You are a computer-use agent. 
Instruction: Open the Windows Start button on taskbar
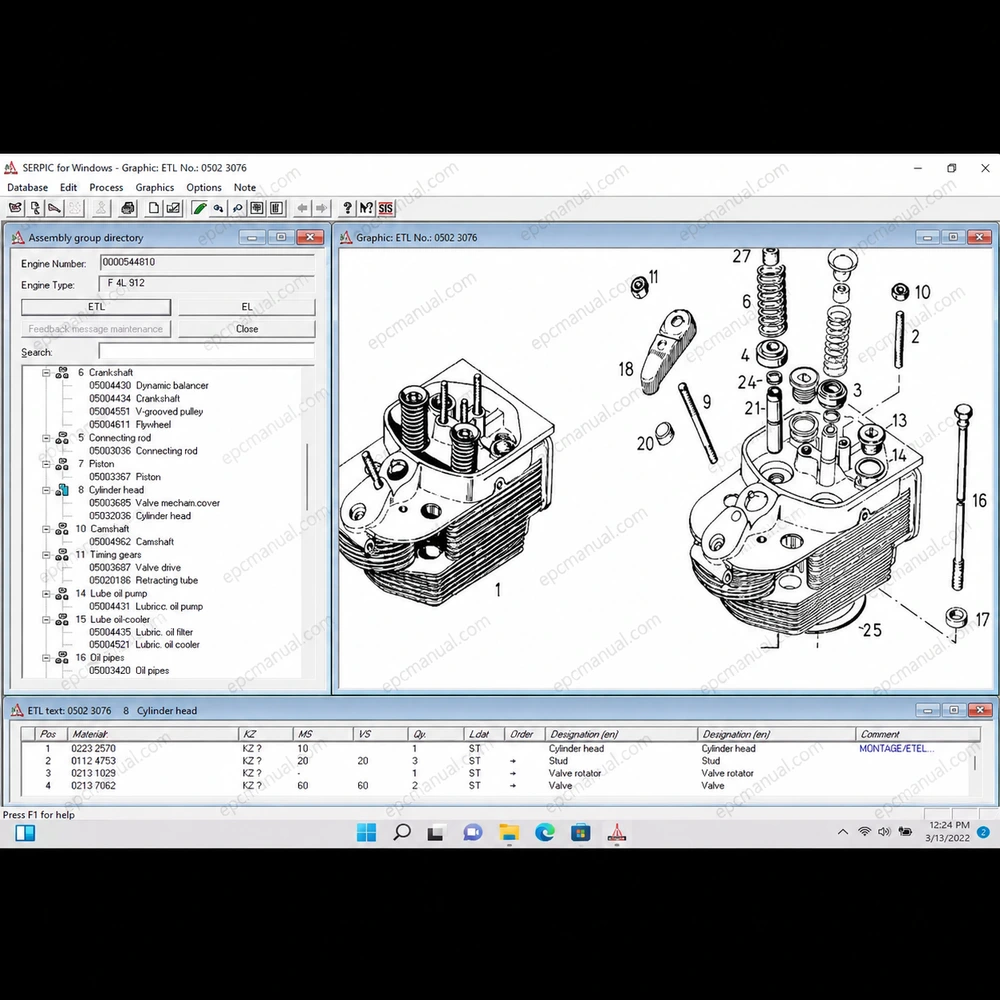[x=367, y=832]
